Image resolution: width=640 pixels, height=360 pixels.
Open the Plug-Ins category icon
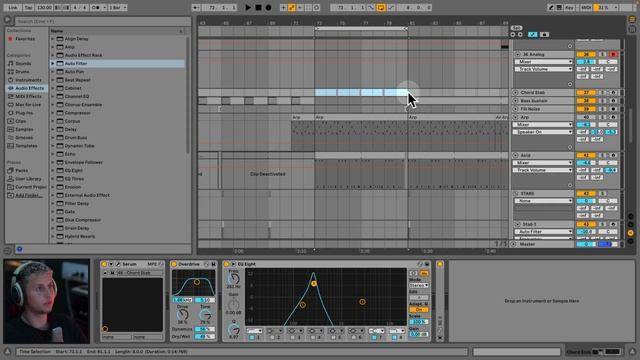pos(11,113)
